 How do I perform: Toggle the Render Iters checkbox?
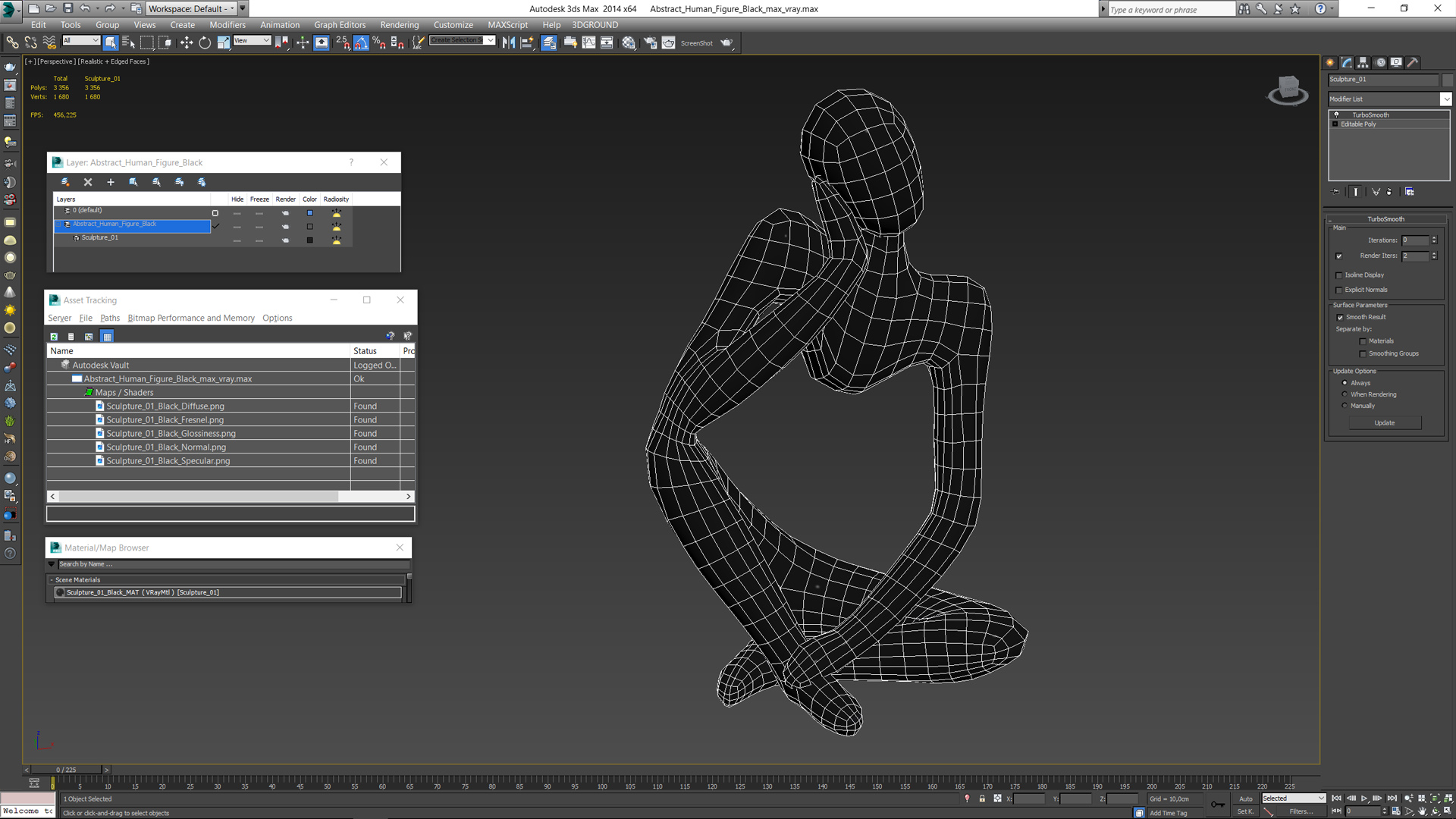(x=1339, y=256)
